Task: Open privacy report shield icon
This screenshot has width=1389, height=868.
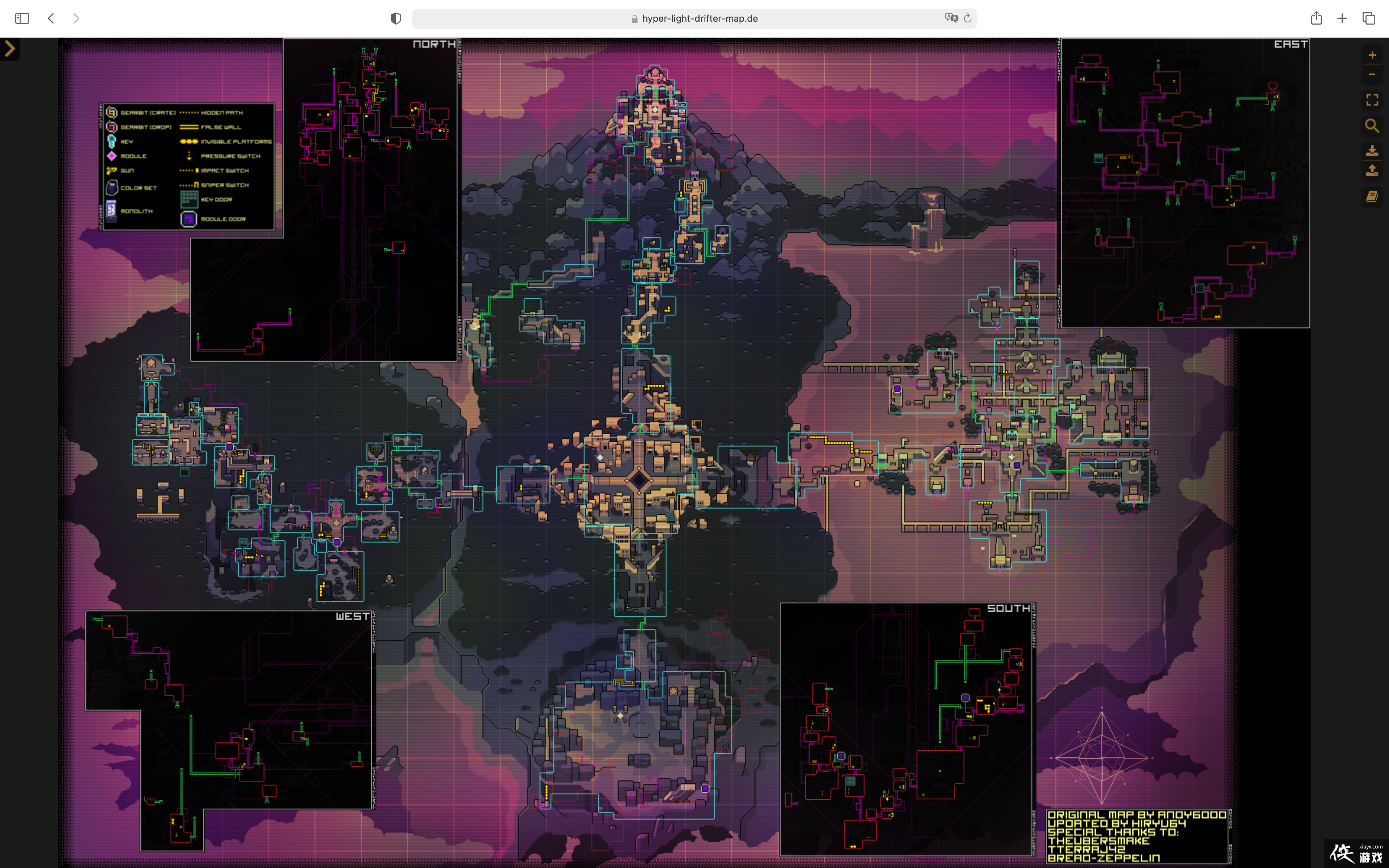Action: (x=395, y=18)
